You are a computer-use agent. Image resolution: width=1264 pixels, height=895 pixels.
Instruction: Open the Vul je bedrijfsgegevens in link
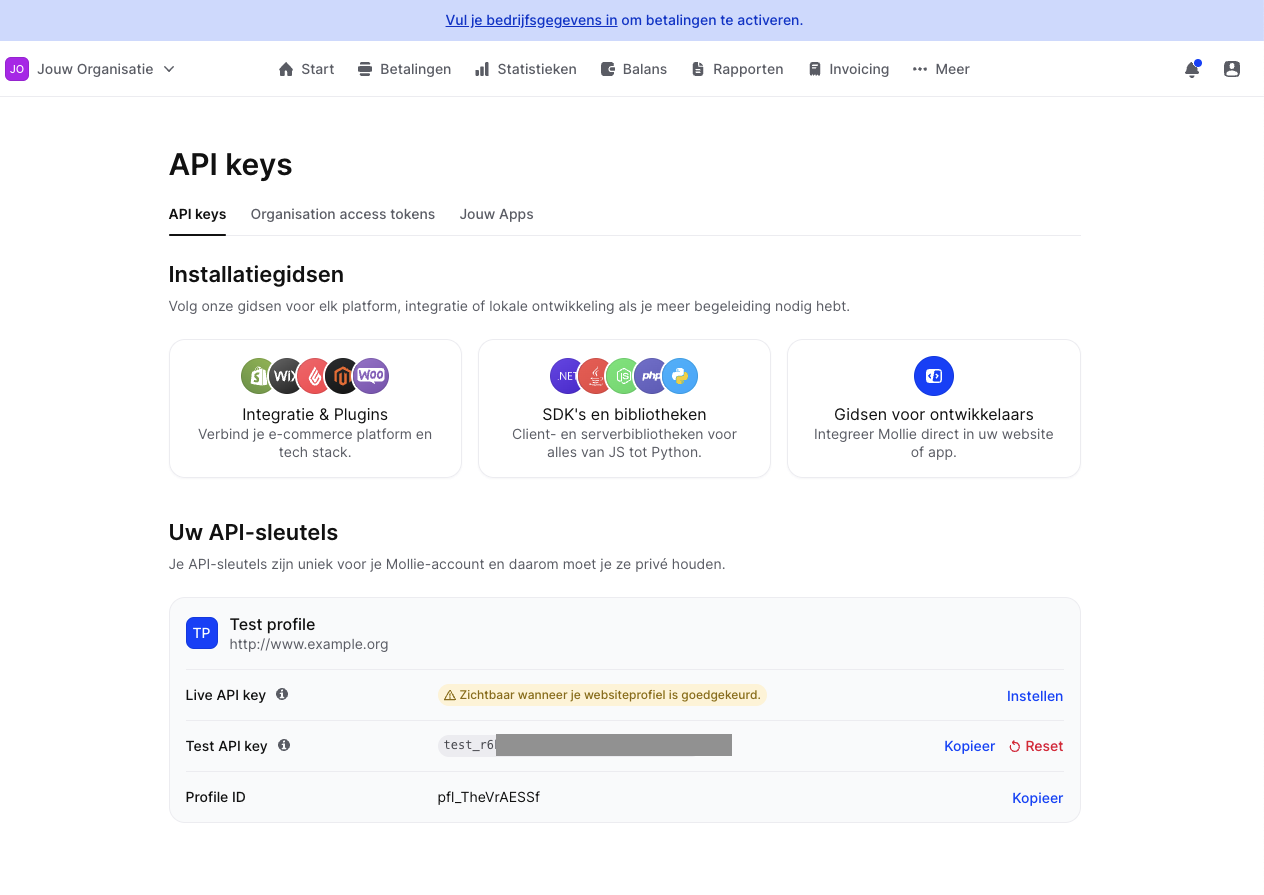click(531, 19)
